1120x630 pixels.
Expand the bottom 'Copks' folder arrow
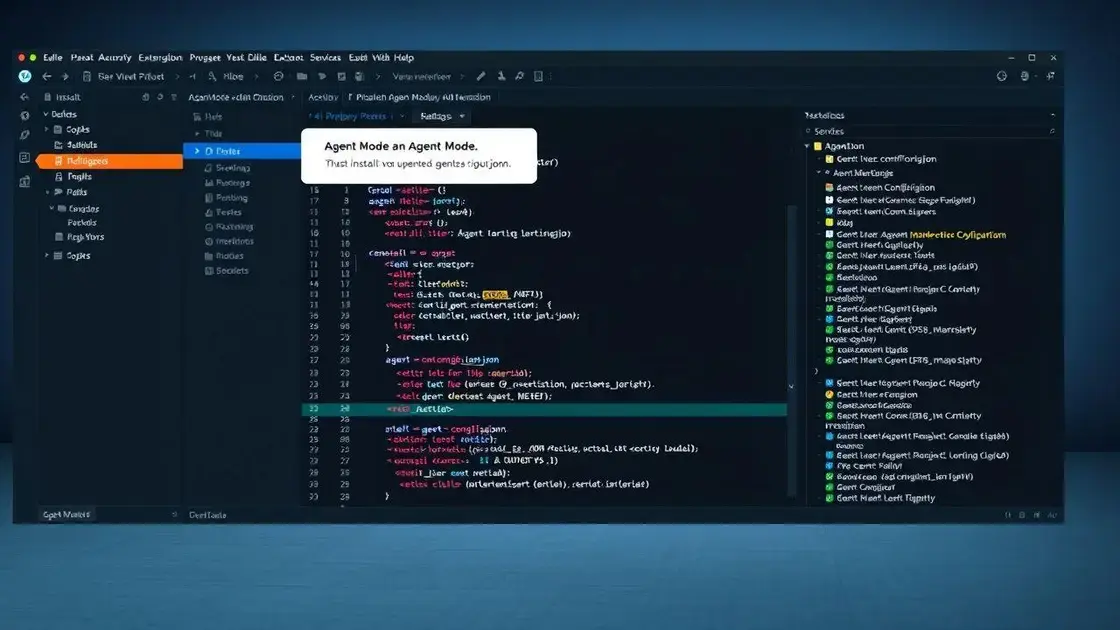tap(47, 255)
